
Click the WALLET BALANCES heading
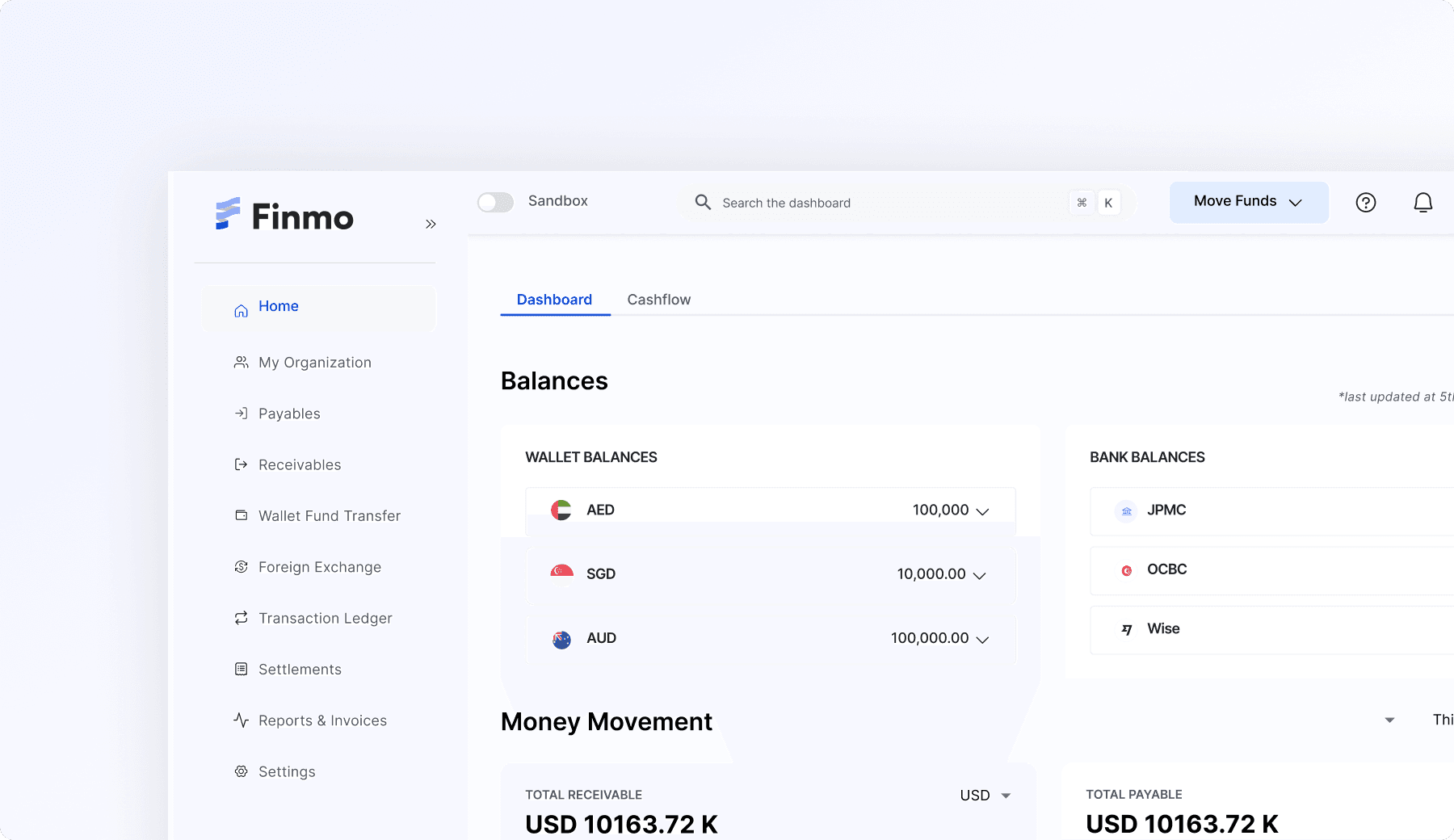click(591, 457)
